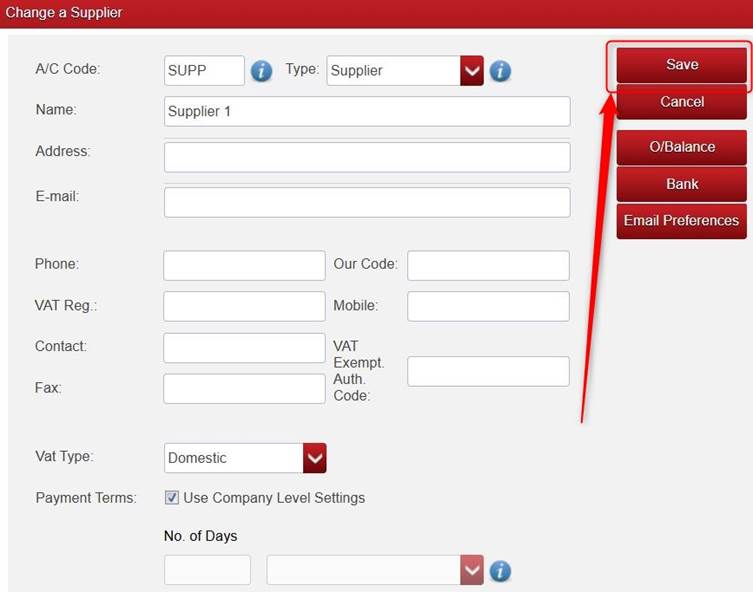The height and width of the screenshot is (592, 753).
Task: Click the No. of Days label
Action: 200,536
